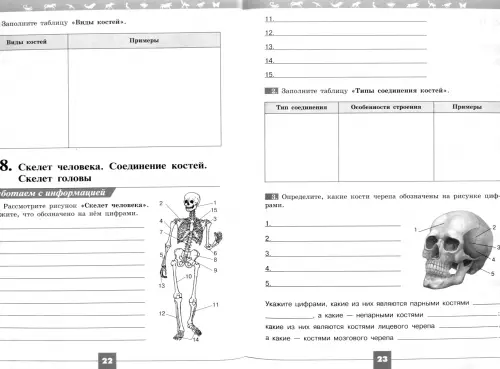
Task: Click empty cell under «Тип соединения»
Action: (301, 147)
